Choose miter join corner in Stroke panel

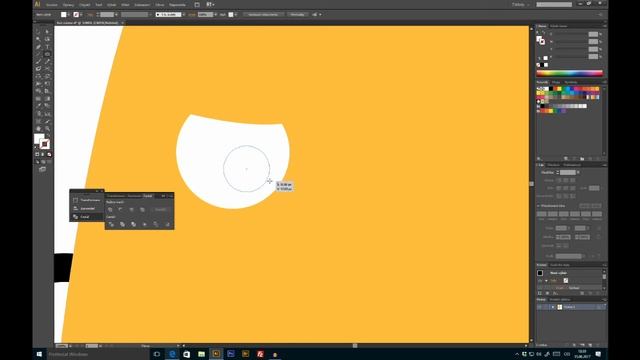[559, 188]
